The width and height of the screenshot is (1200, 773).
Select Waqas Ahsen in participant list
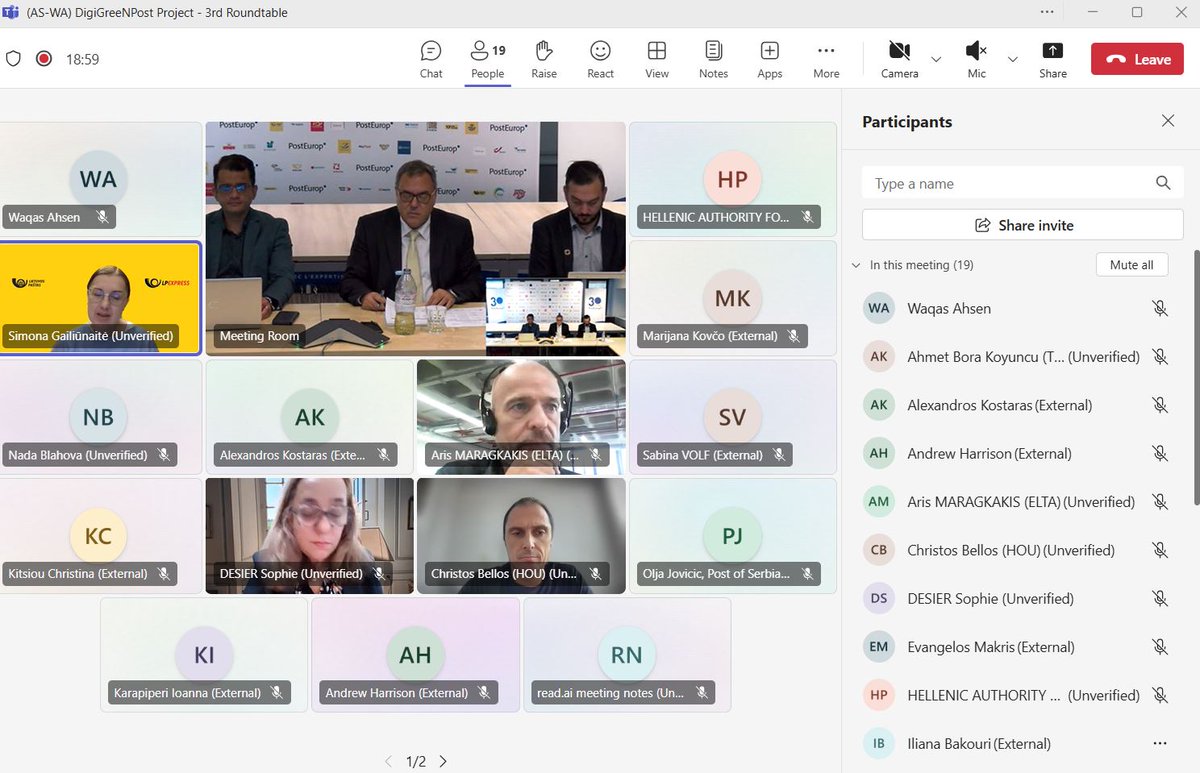1017,308
